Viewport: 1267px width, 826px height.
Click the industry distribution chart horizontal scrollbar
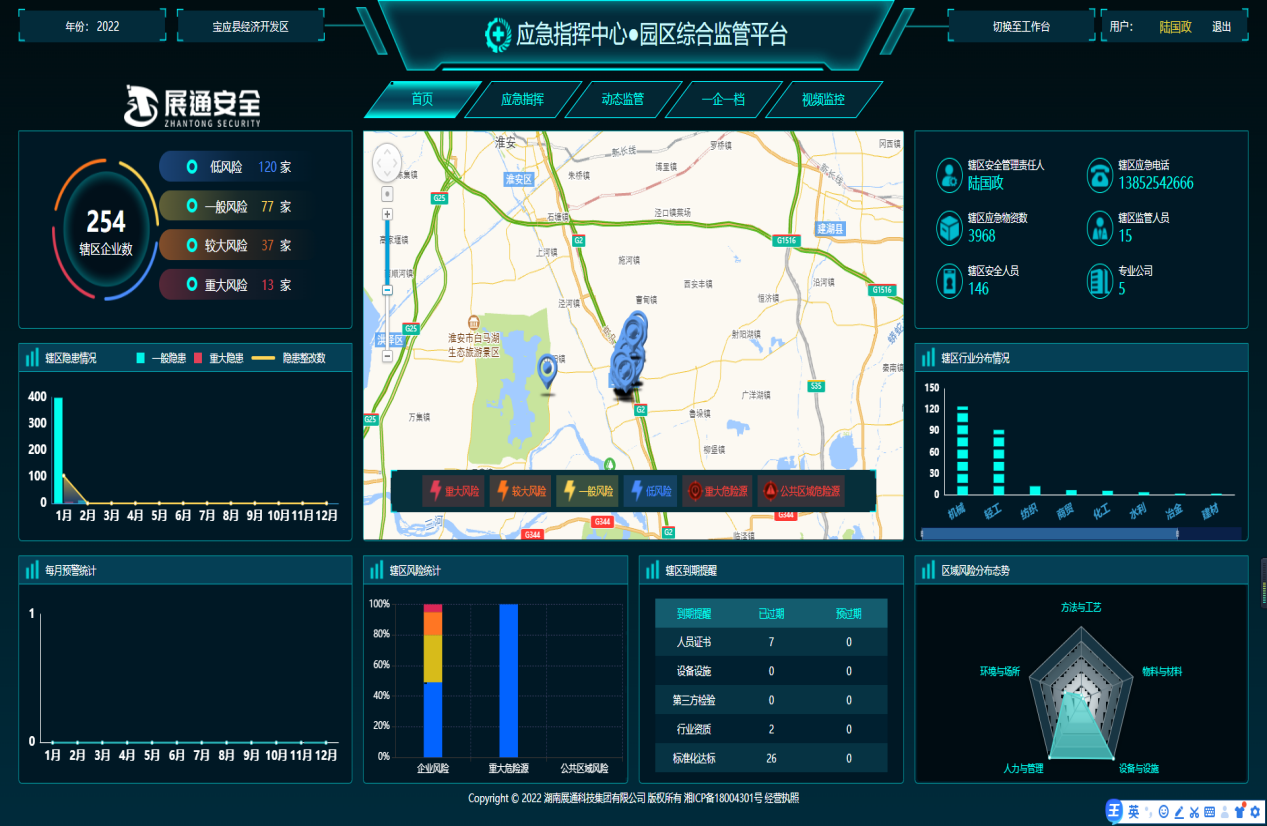1049,534
